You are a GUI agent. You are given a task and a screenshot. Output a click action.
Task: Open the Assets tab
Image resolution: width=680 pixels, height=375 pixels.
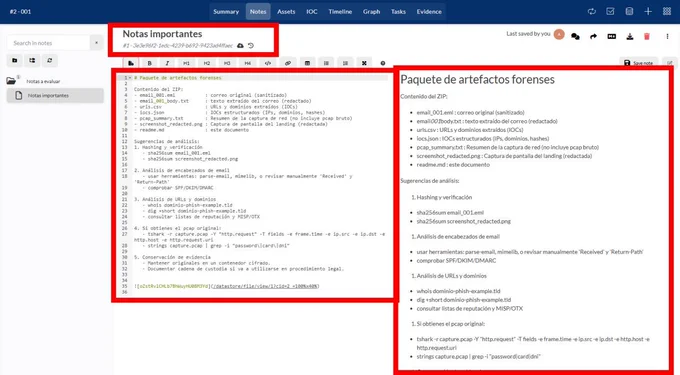(x=286, y=12)
